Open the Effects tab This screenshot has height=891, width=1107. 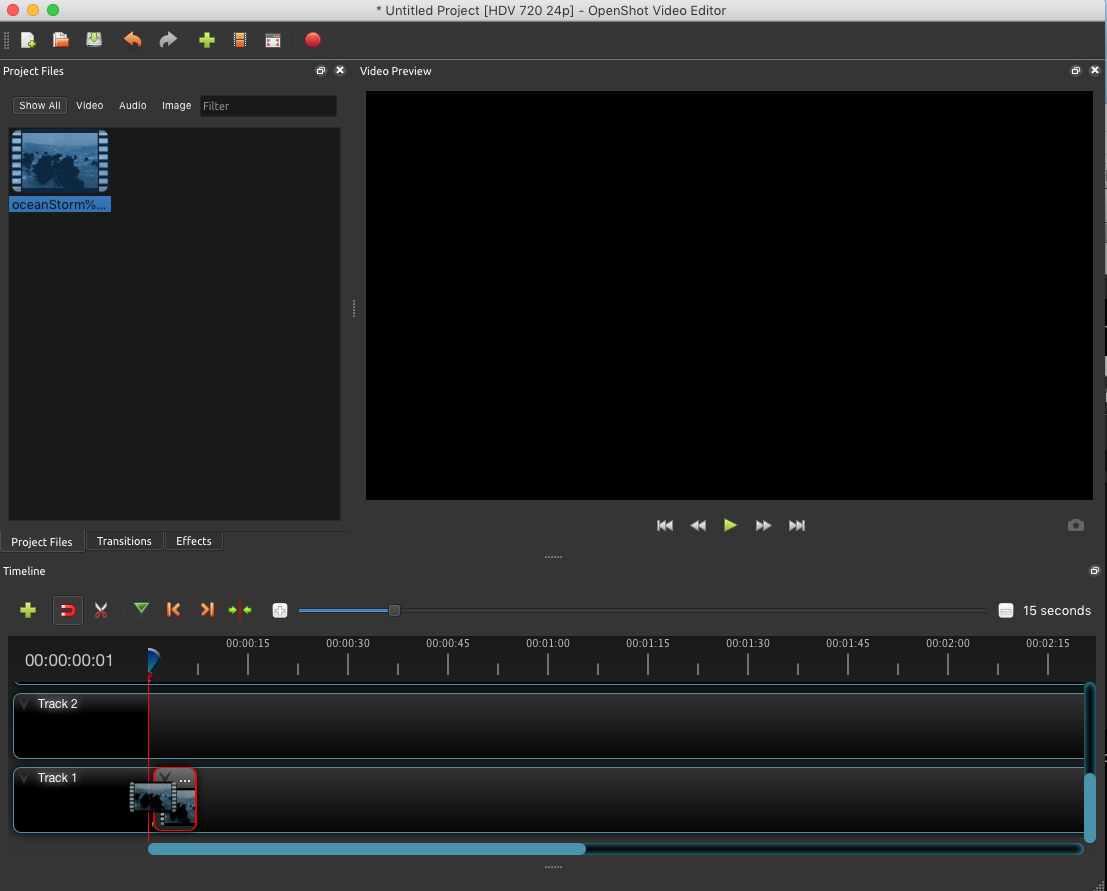click(193, 541)
